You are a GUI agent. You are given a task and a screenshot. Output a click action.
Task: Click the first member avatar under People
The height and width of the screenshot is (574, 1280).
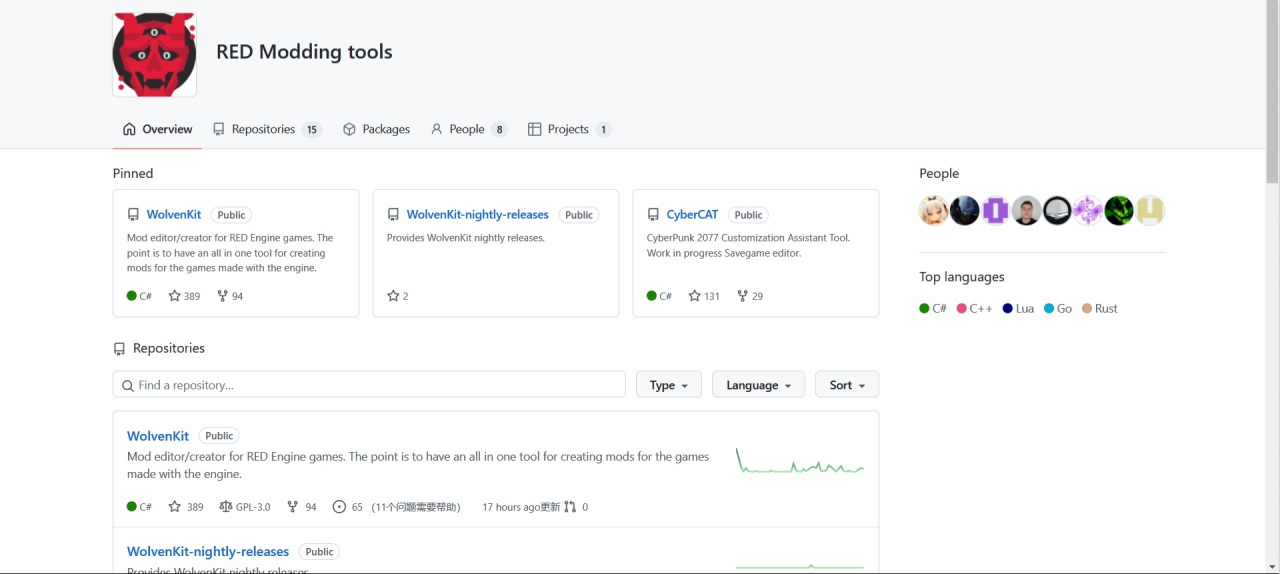pyautogui.click(x=933, y=211)
